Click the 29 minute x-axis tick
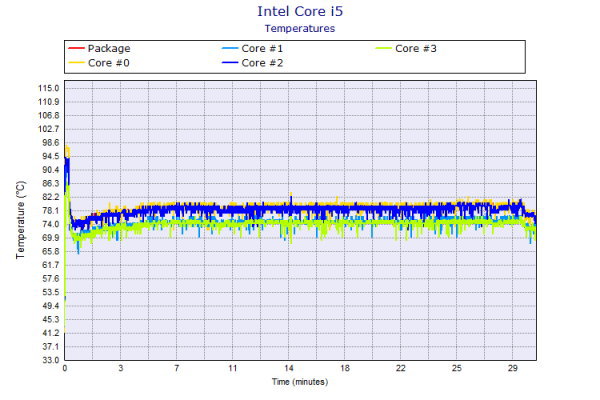The height and width of the screenshot is (400, 600). point(513,369)
